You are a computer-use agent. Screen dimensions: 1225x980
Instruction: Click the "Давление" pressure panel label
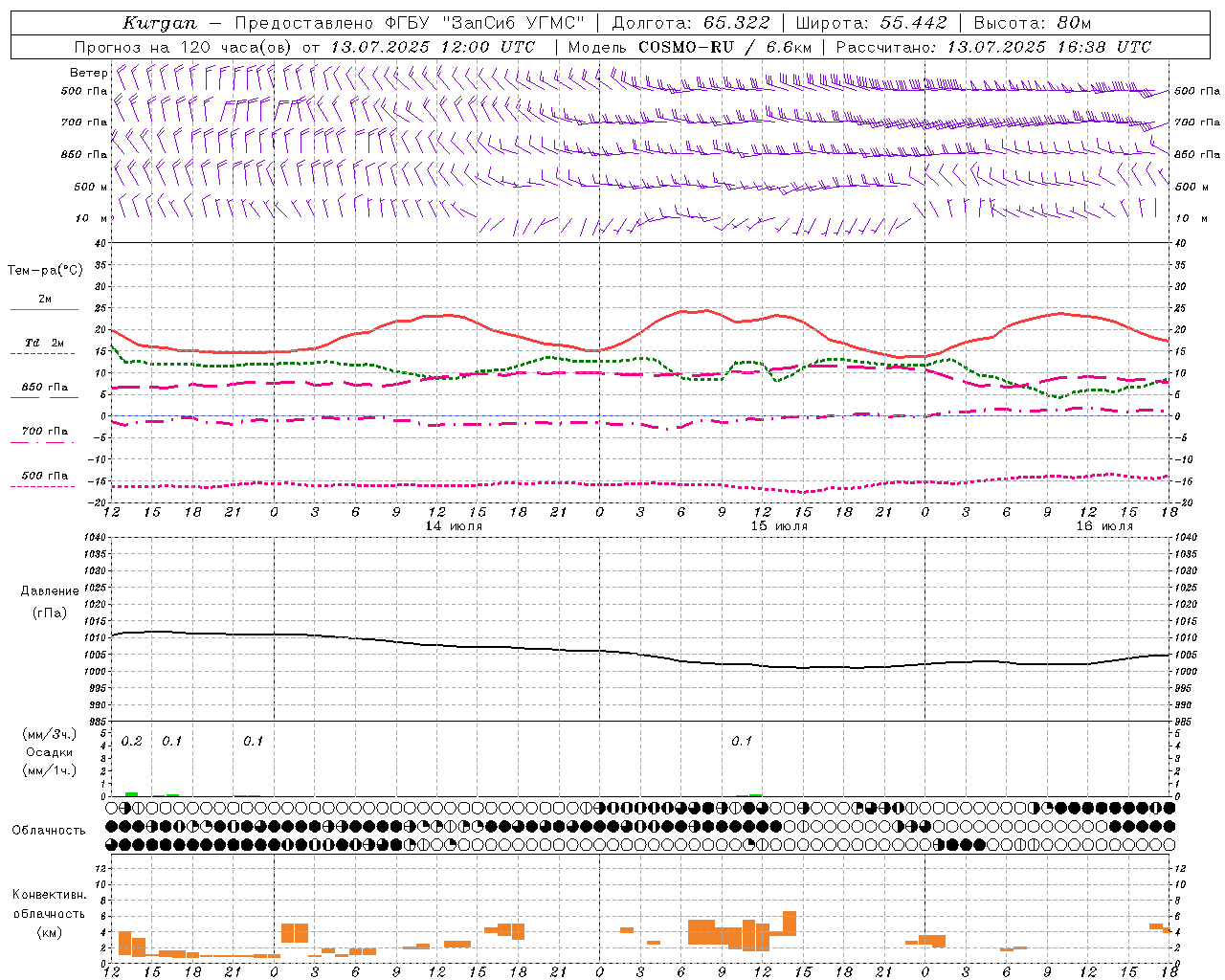coord(48,591)
